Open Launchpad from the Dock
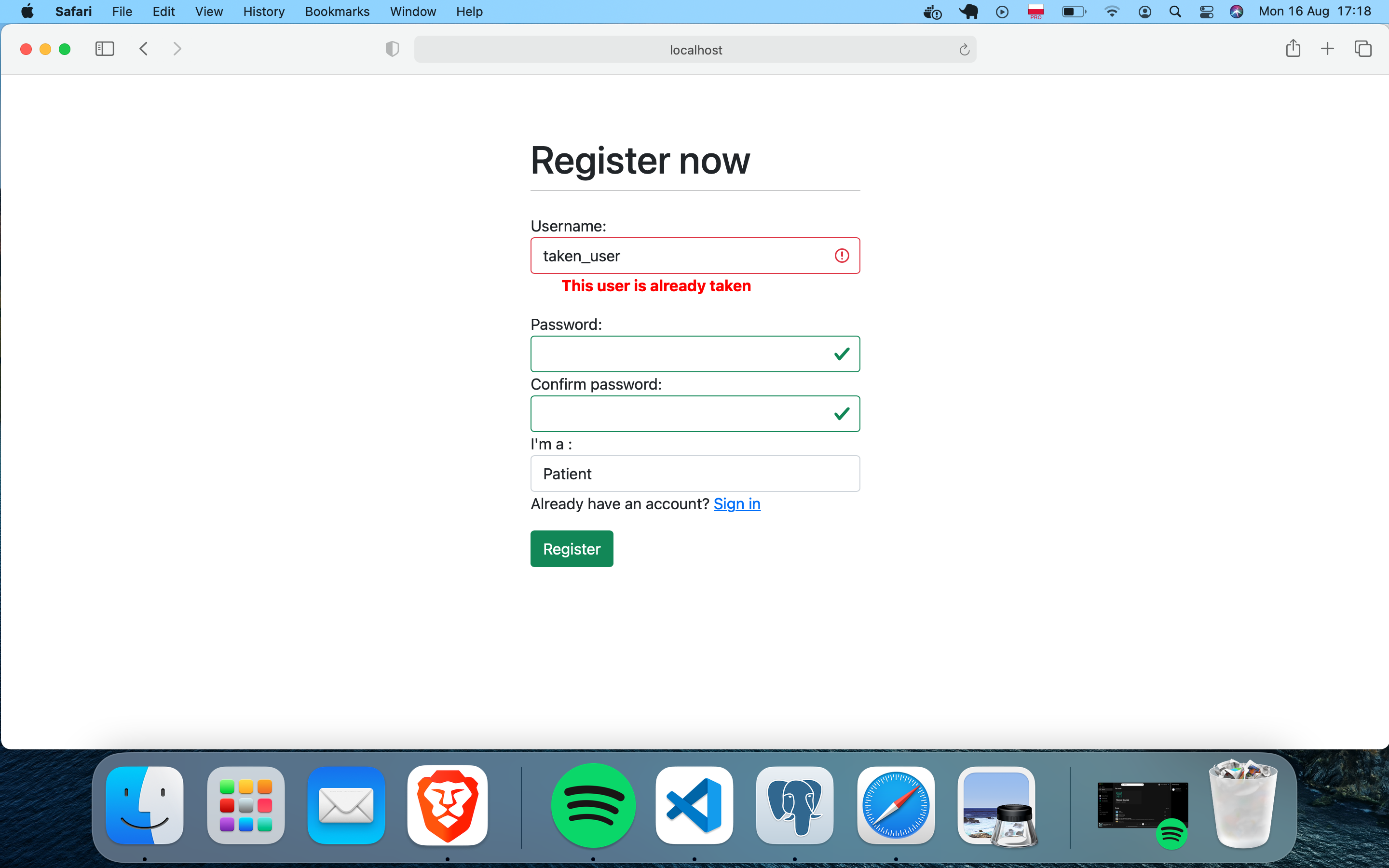Viewport: 1389px width, 868px height. pos(245,806)
